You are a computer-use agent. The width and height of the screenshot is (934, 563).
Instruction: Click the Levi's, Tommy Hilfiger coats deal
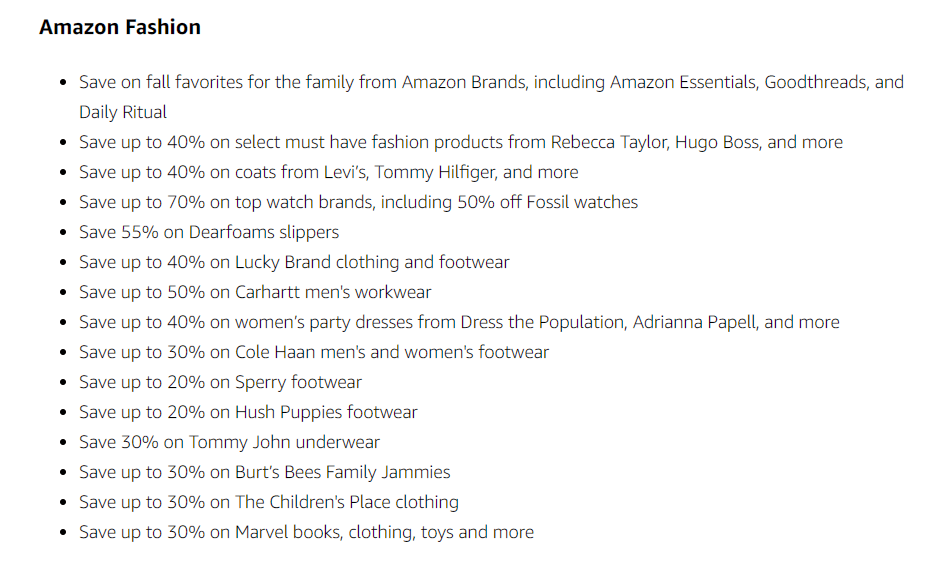click(328, 172)
